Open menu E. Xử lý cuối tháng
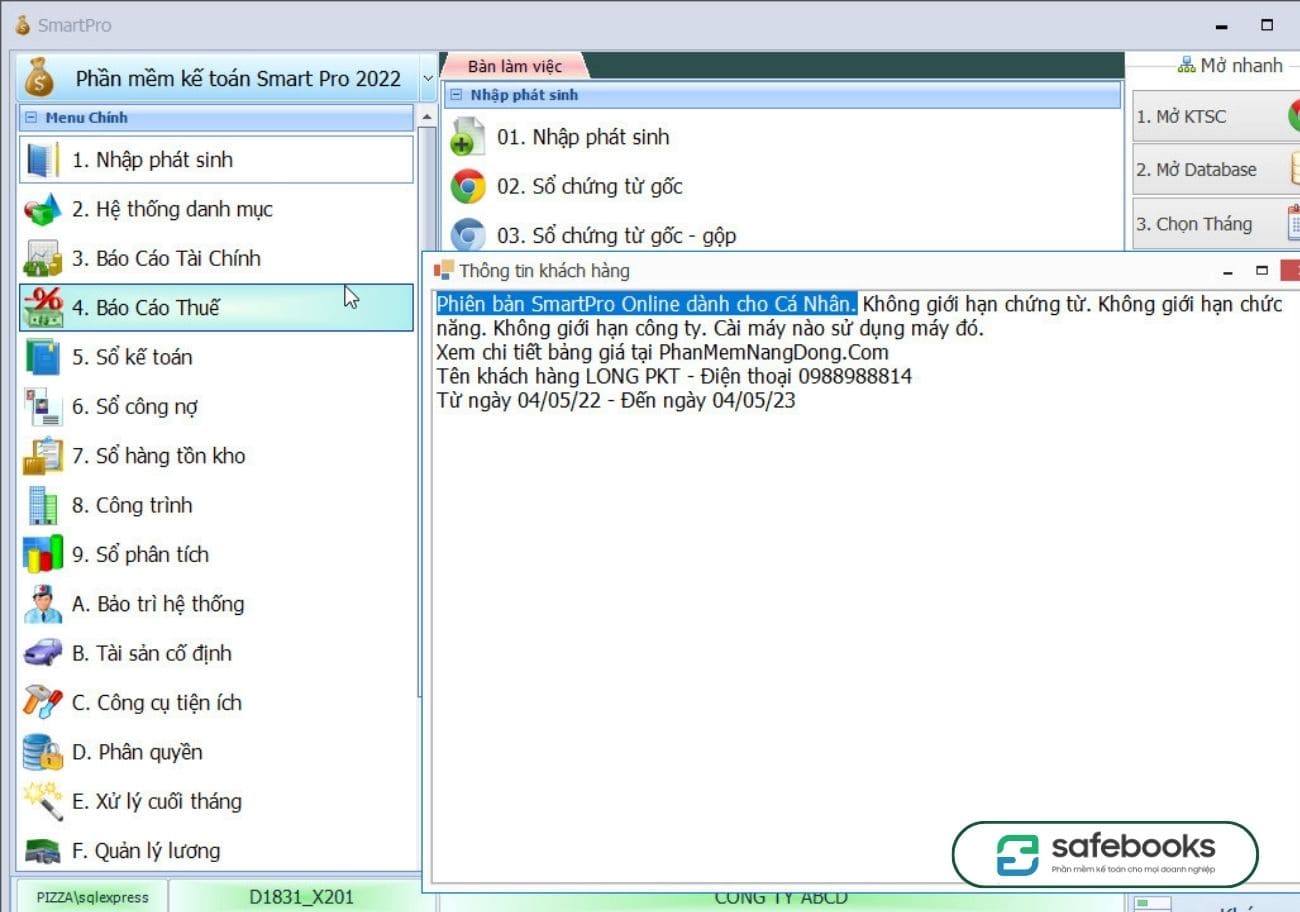The image size is (1300, 912). coord(216,801)
